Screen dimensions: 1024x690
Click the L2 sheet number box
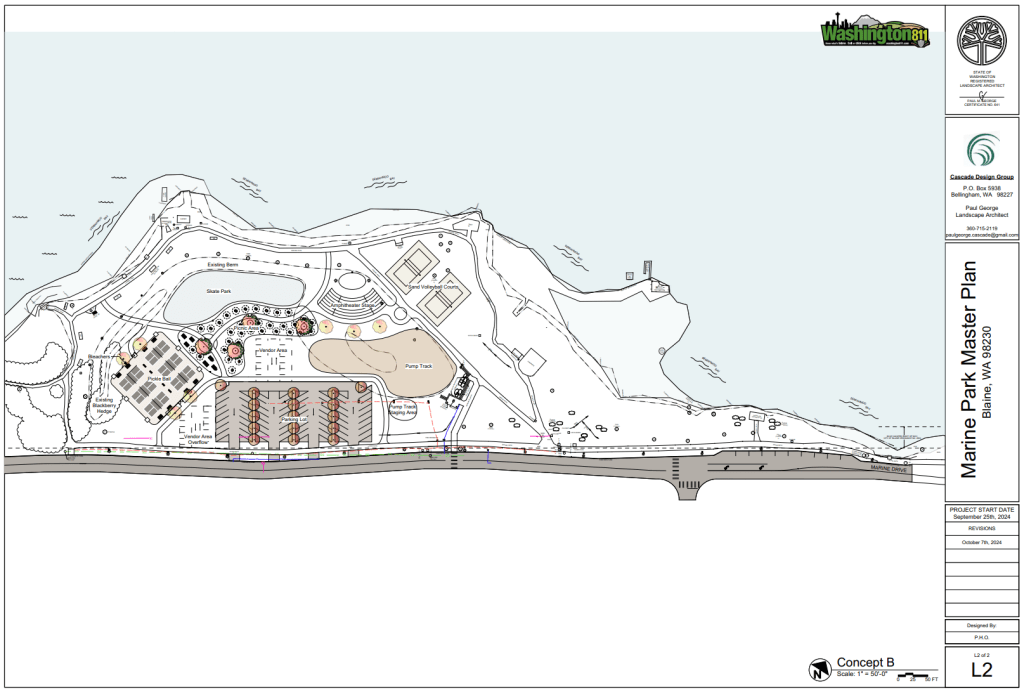981,669
